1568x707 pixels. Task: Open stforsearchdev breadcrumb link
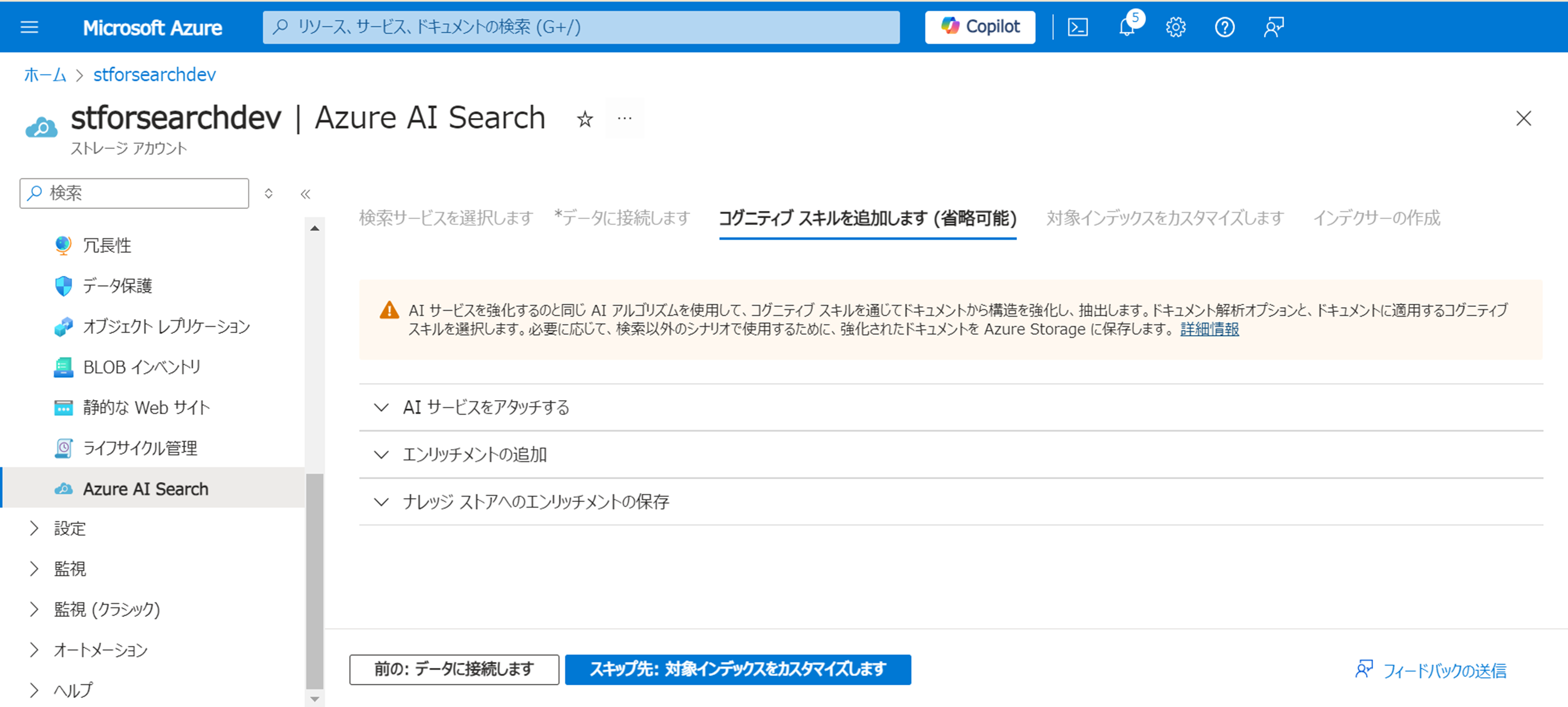(x=155, y=75)
